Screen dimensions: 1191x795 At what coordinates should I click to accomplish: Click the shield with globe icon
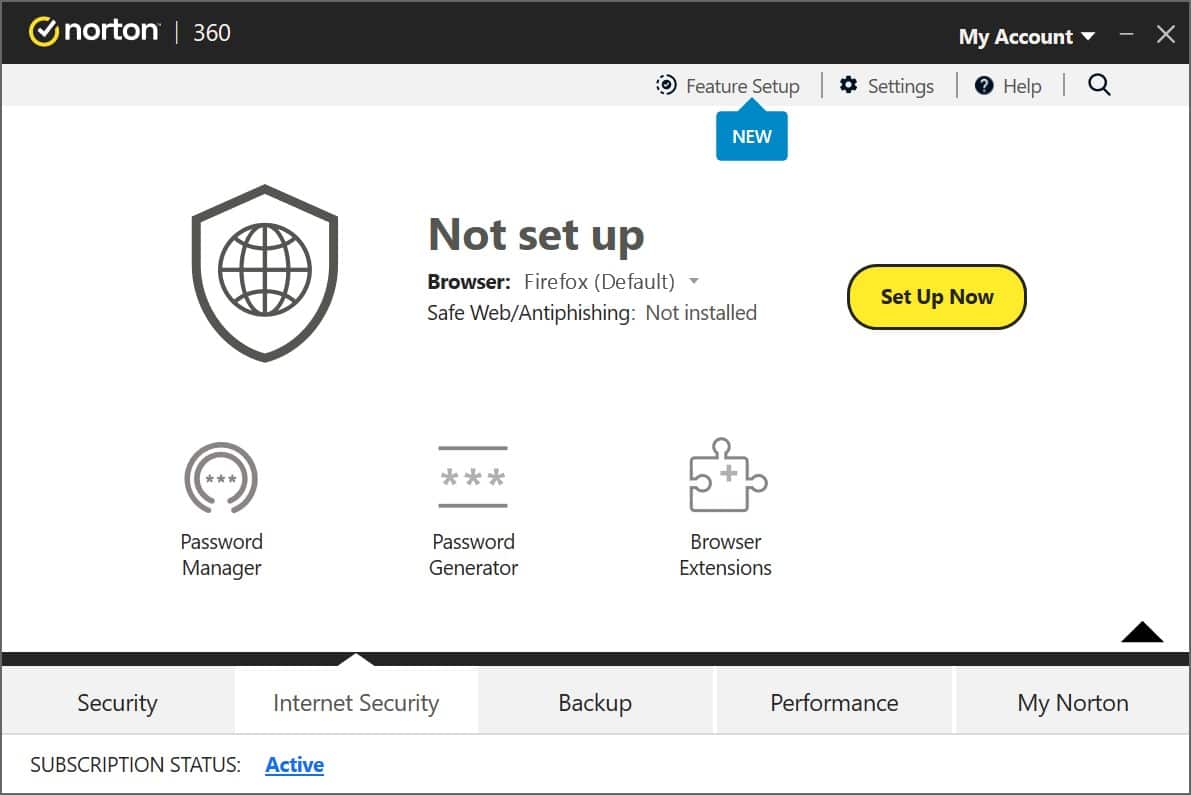[x=264, y=273]
